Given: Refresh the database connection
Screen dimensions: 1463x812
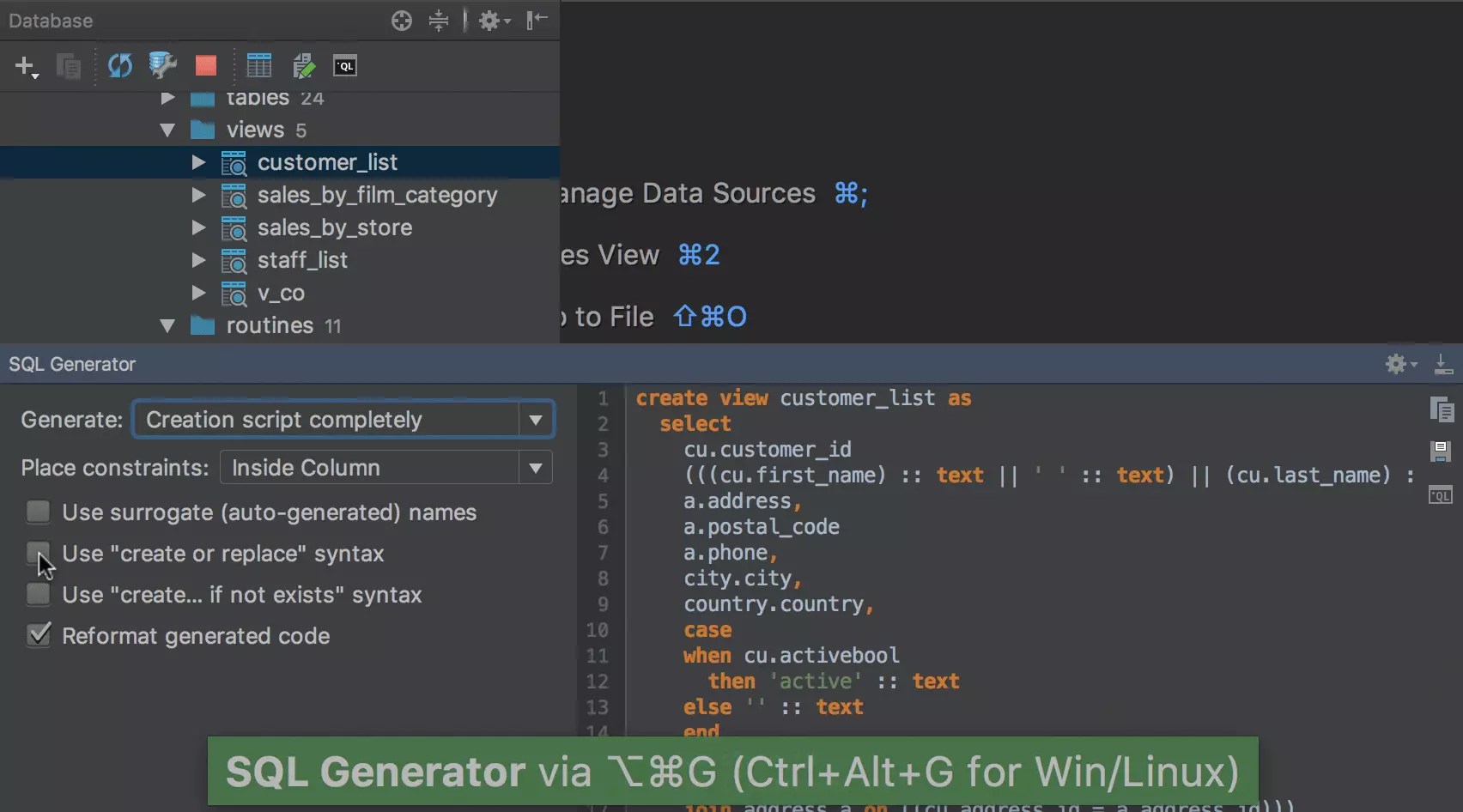Looking at the screenshot, I should 119,65.
